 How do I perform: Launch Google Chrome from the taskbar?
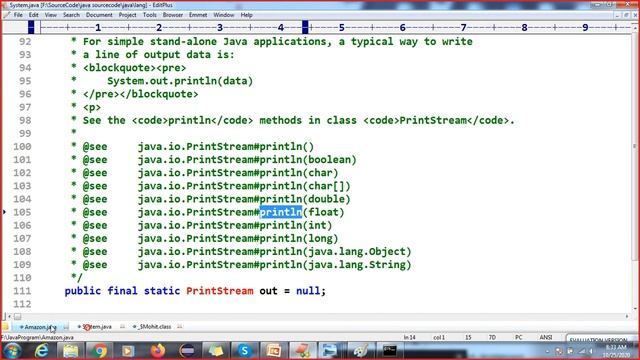(x=99, y=351)
